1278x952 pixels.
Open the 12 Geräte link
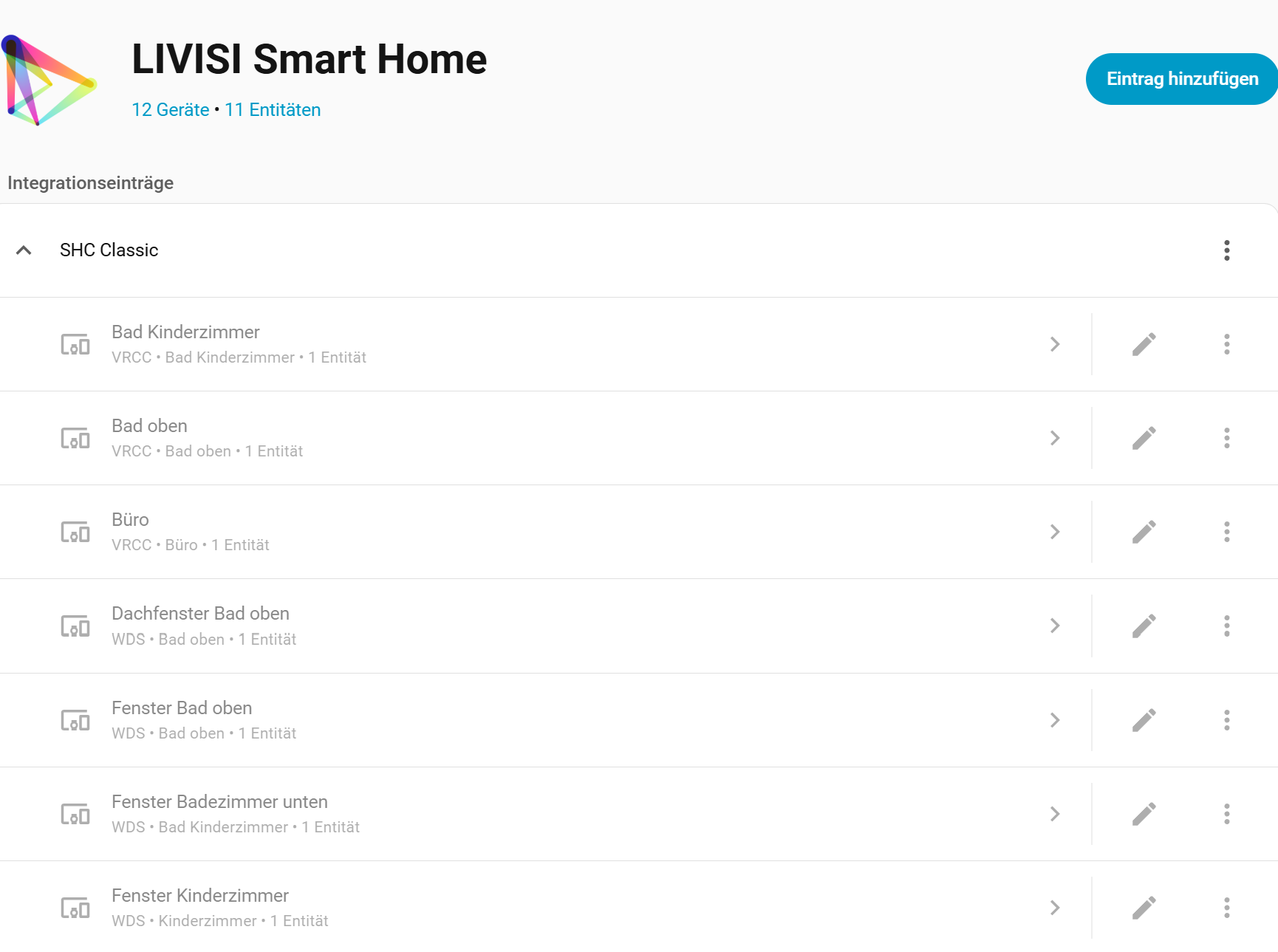pyautogui.click(x=170, y=110)
